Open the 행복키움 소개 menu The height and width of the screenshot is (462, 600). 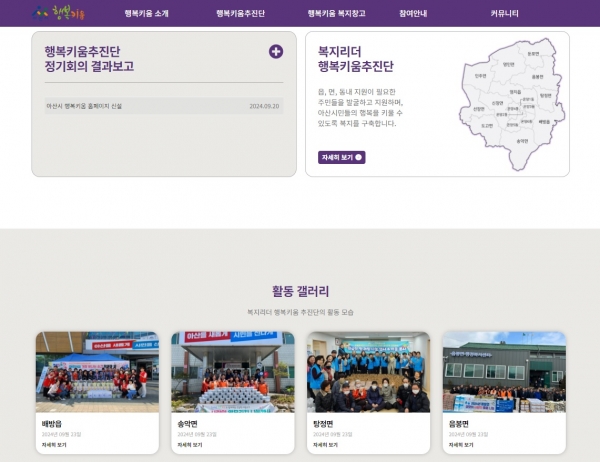click(147, 13)
